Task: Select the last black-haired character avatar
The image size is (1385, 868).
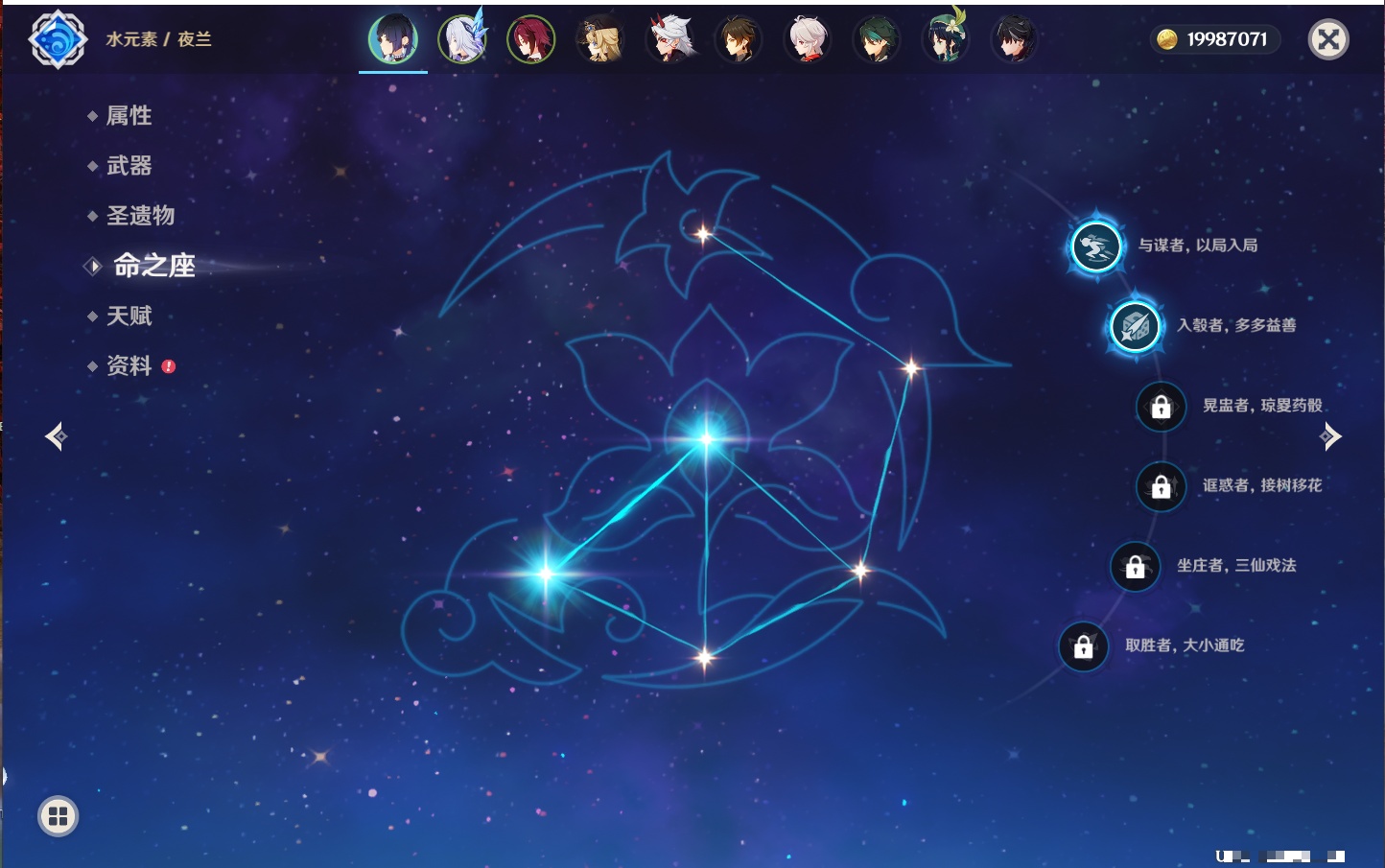Action: (x=1014, y=39)
